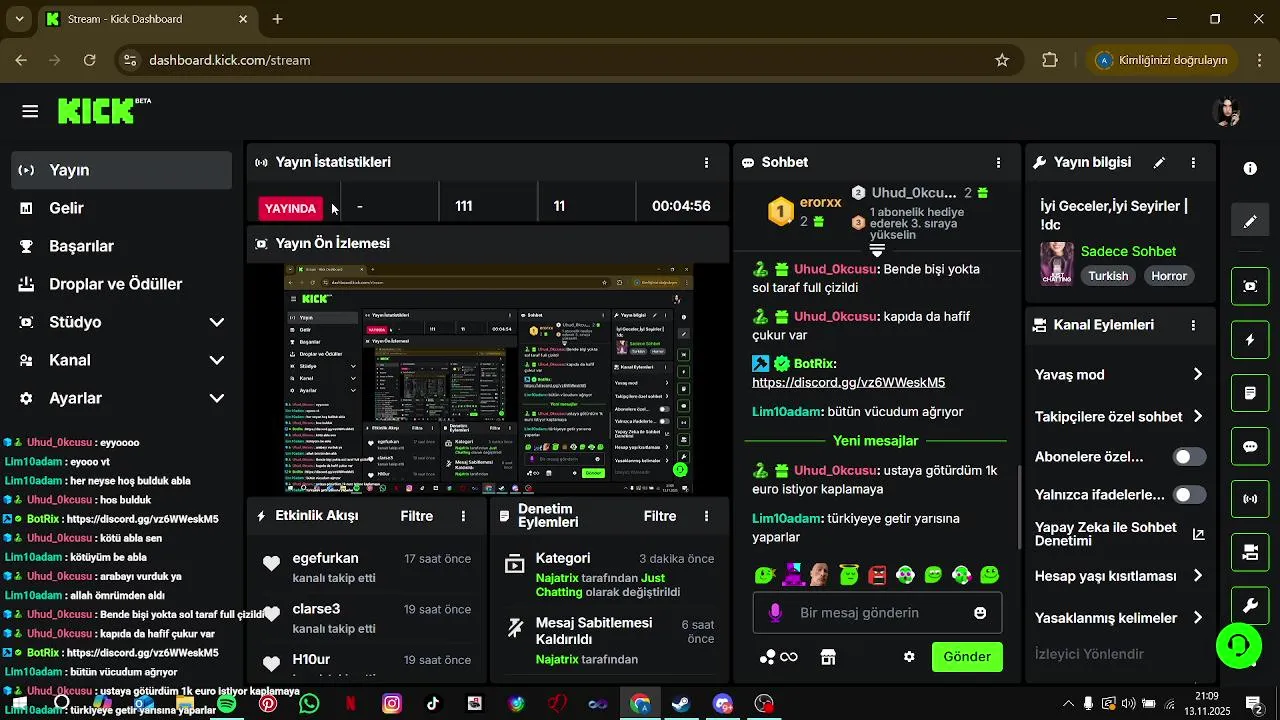
Task: Open Denetim Eylemleri three-dot menu
Action: coord(707,516)
